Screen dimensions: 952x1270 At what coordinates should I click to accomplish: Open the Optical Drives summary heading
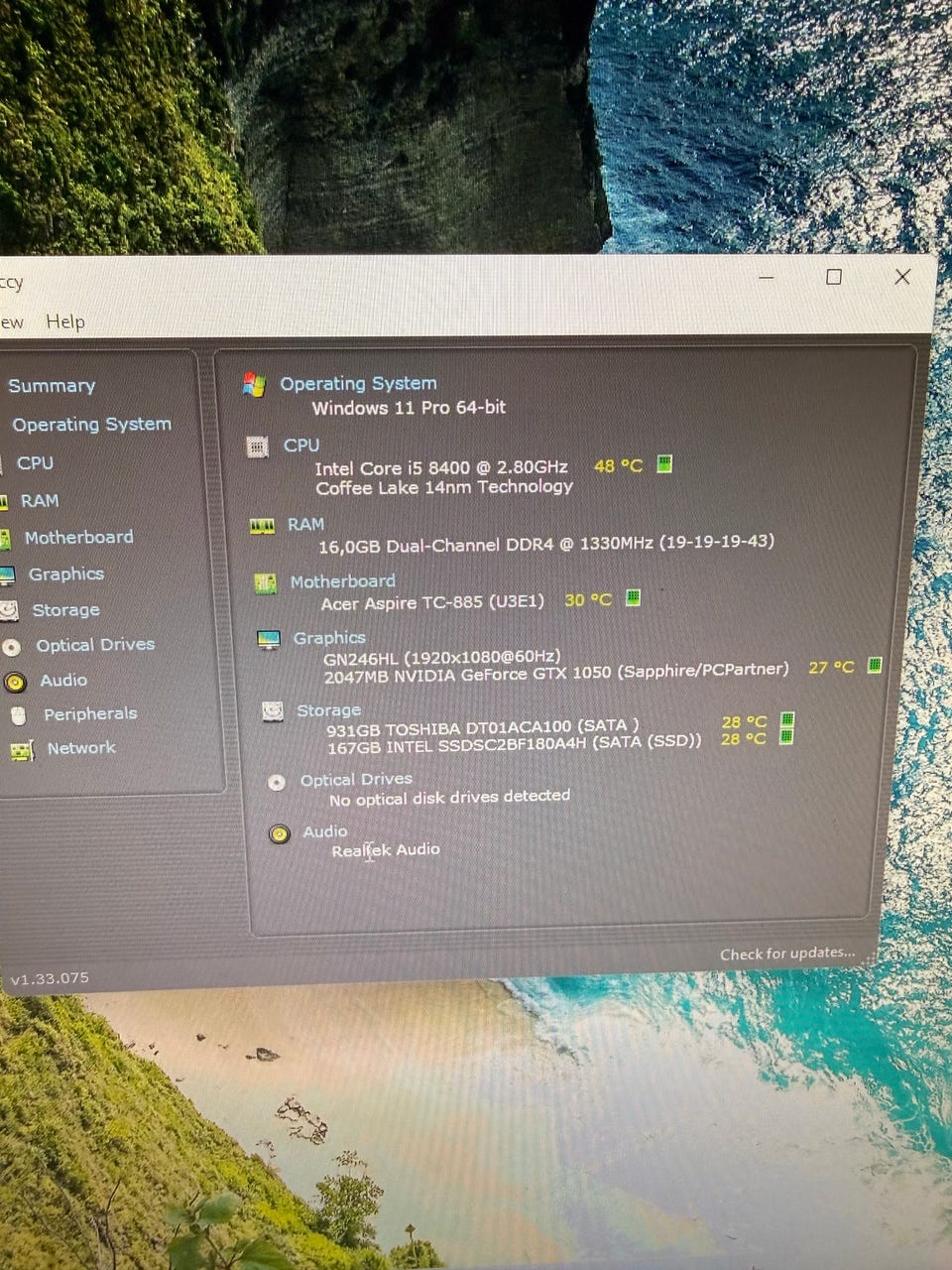[x=357, y=780]
